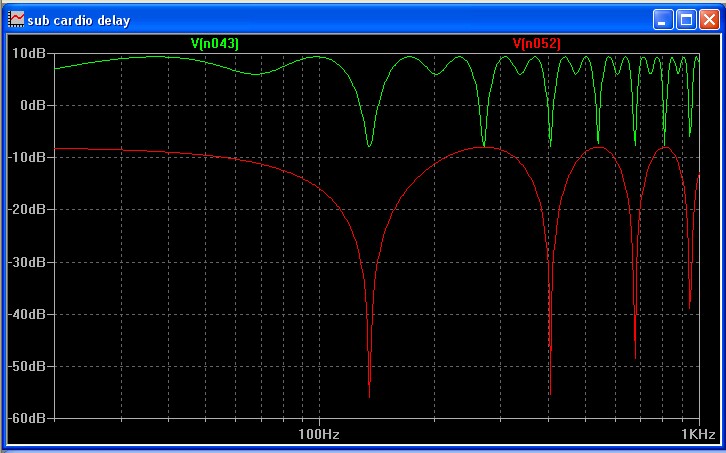Select the green V(n043) trace label

click(215, 44)
